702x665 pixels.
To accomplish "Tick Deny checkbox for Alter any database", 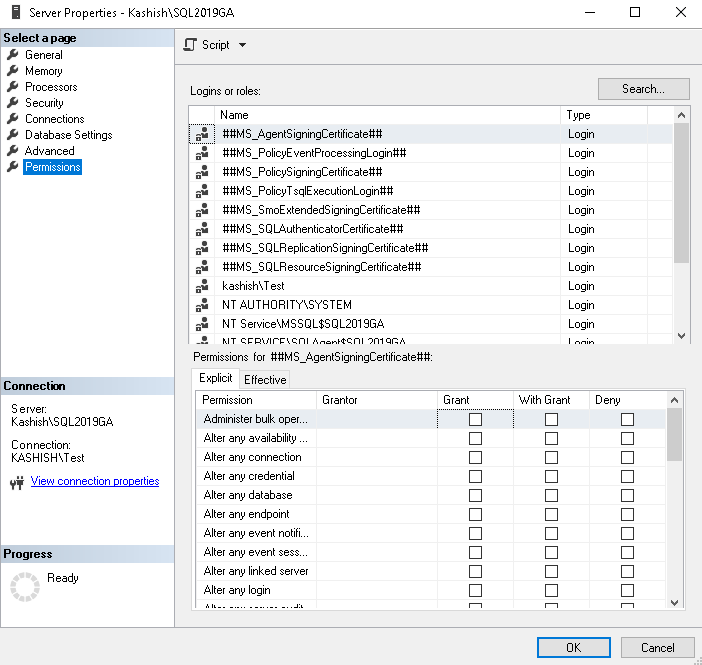I will point(627,496).
